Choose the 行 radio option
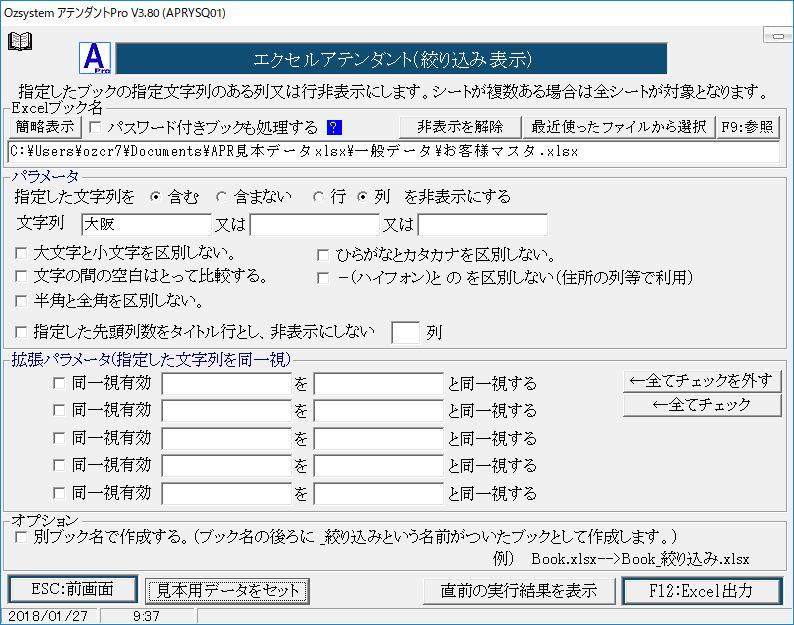Image resolution: width=794 pixels, height=625 pixels. [x=318, y=197]
